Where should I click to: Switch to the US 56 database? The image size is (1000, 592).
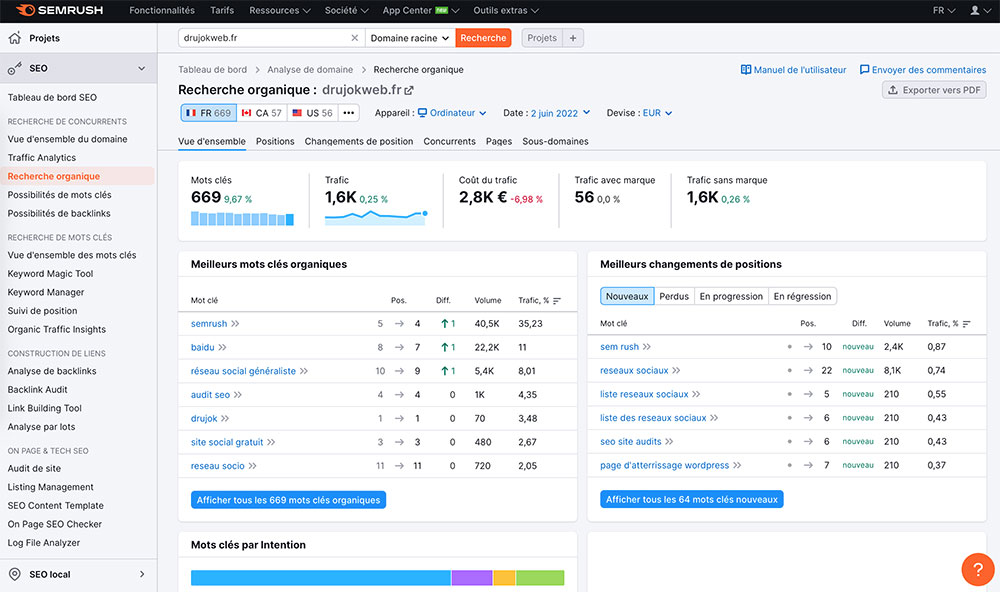pos(312,113)
